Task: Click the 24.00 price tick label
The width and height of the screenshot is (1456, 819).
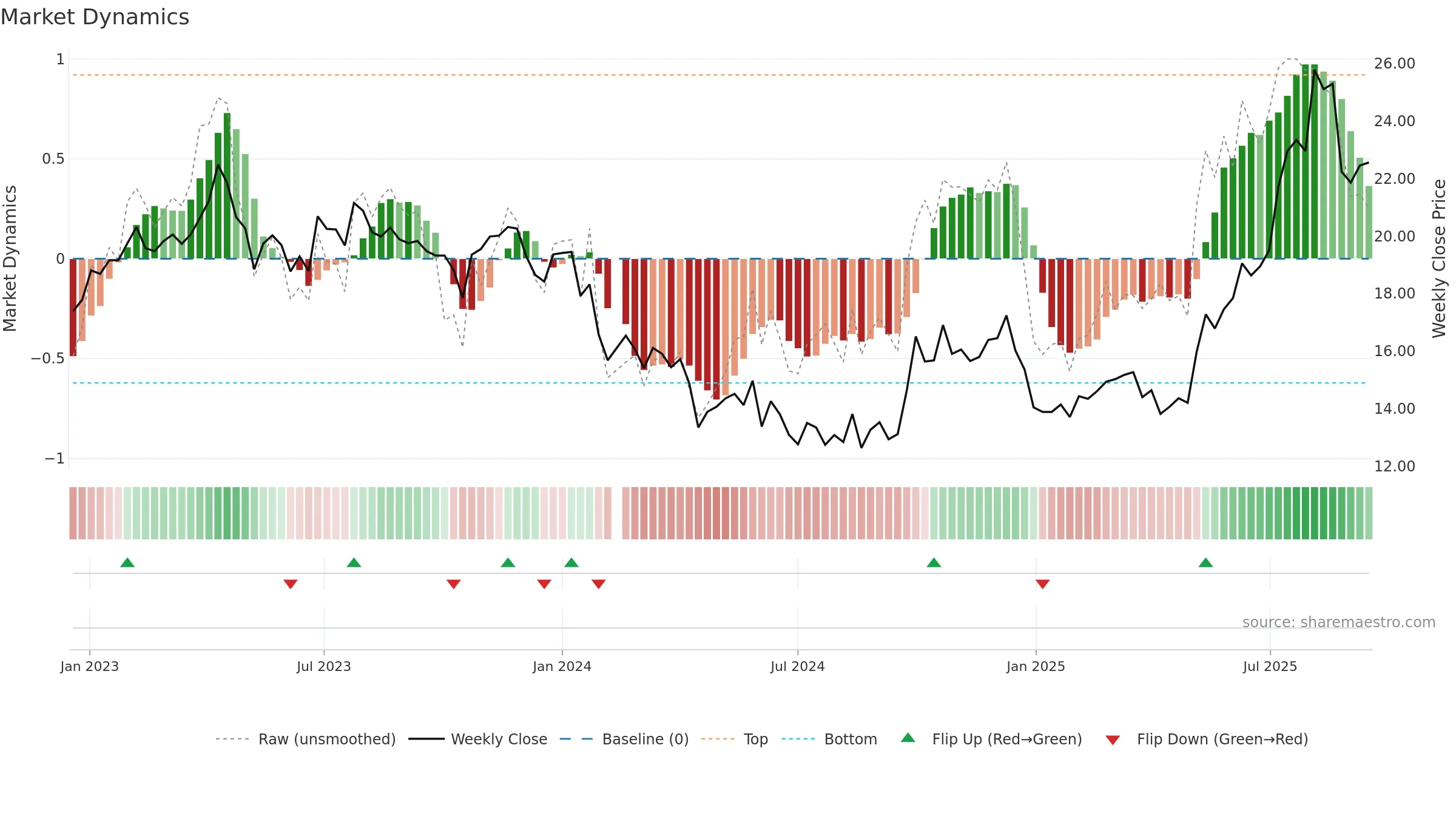Action: click(x=1395, y=121)
